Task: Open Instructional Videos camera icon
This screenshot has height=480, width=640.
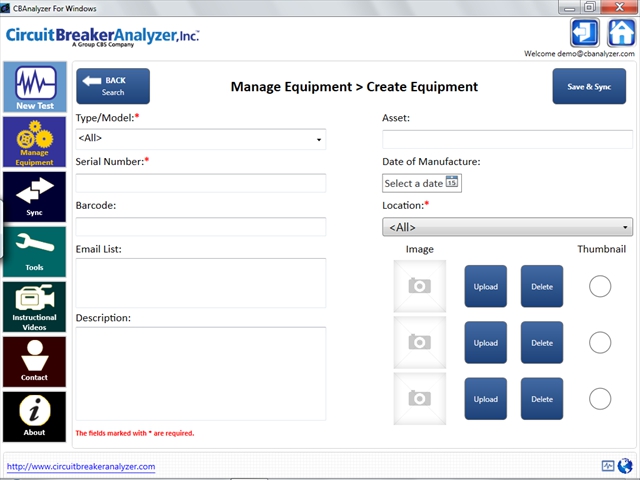Action: 35,307
